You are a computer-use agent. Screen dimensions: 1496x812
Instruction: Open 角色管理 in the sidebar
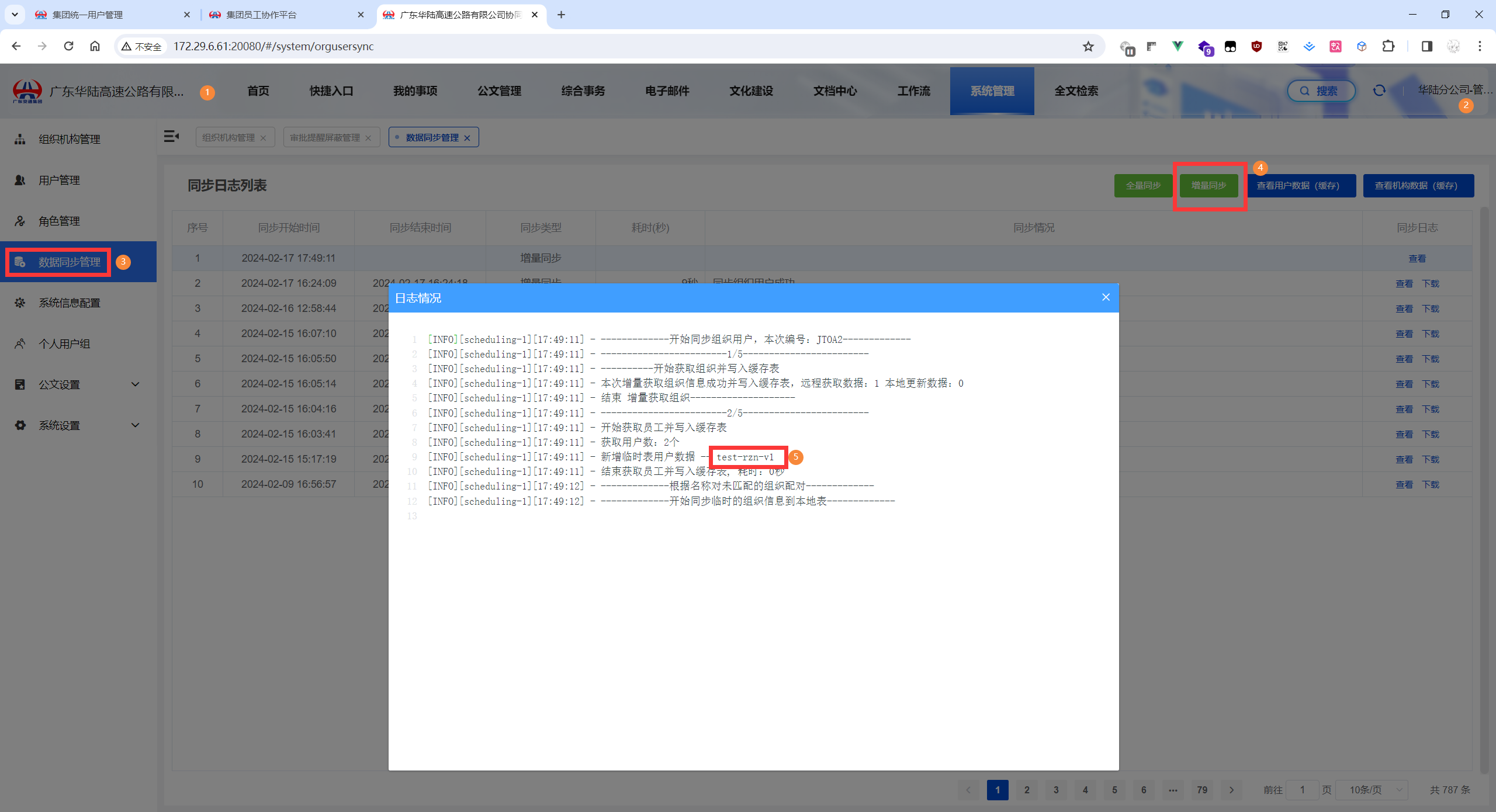[x=59, y=221]
